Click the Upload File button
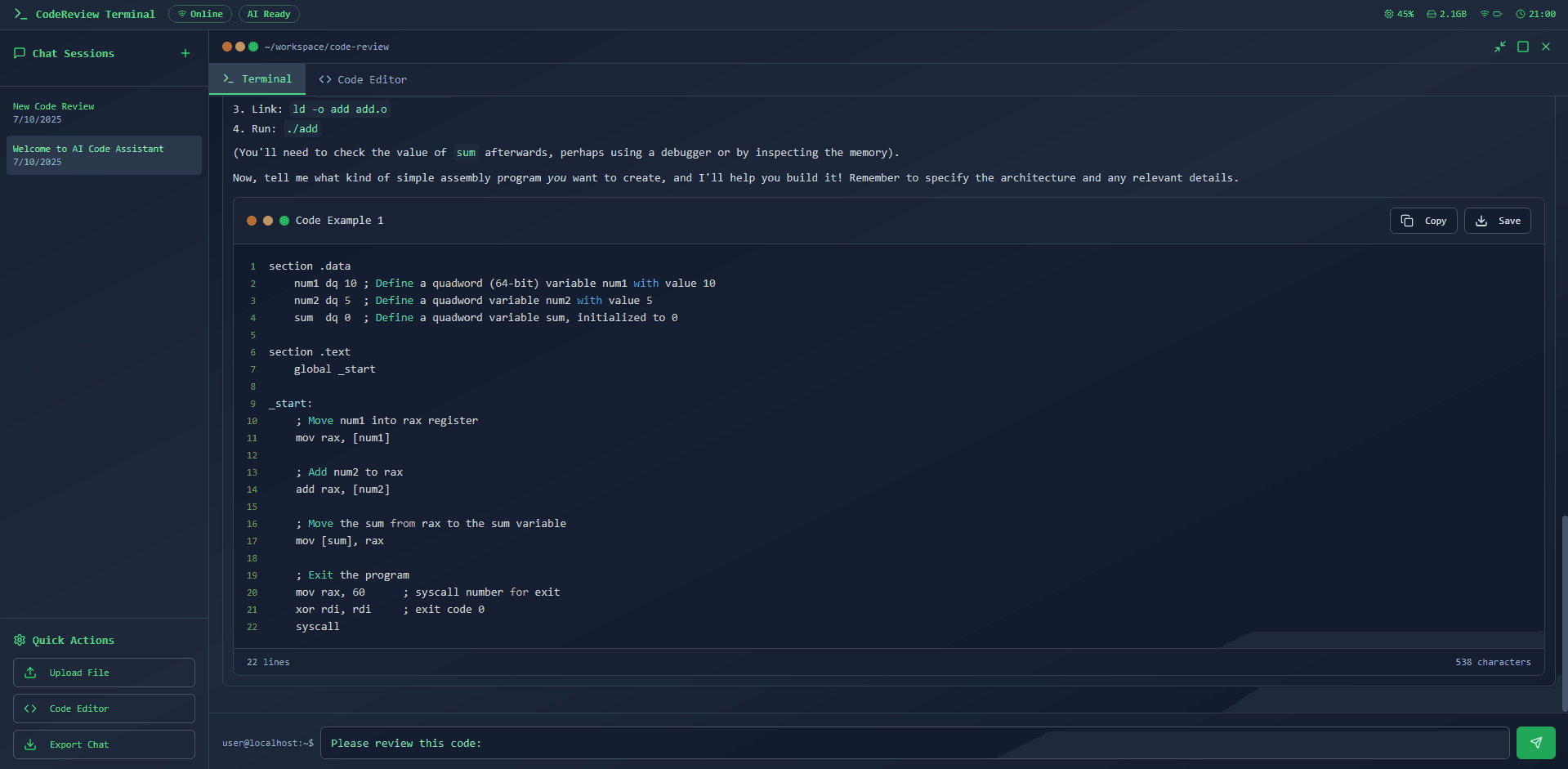The width and height of the screenshot is (1568, 769). pos(104,673)
